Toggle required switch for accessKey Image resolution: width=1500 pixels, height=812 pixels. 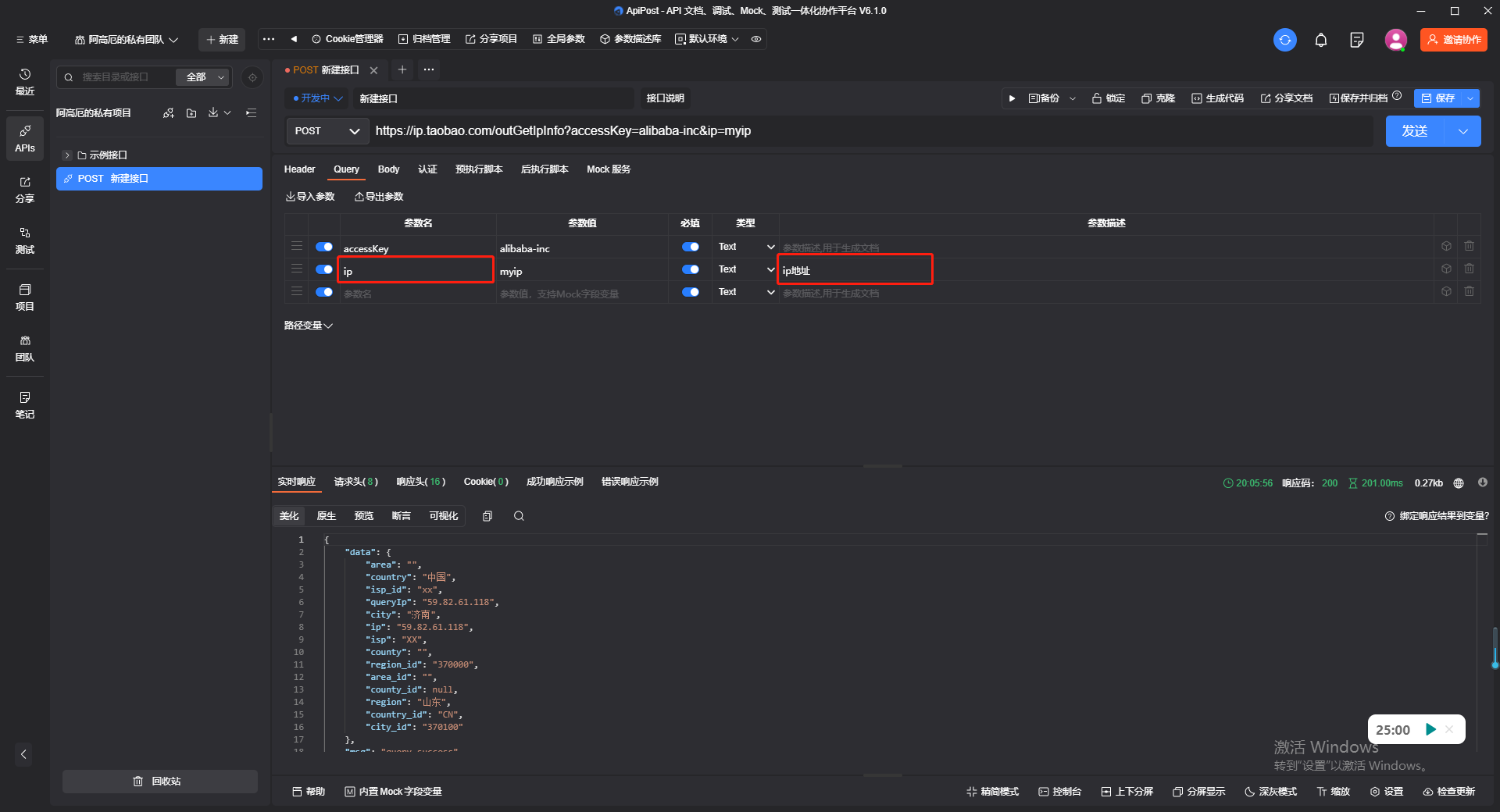click(691, 247)
